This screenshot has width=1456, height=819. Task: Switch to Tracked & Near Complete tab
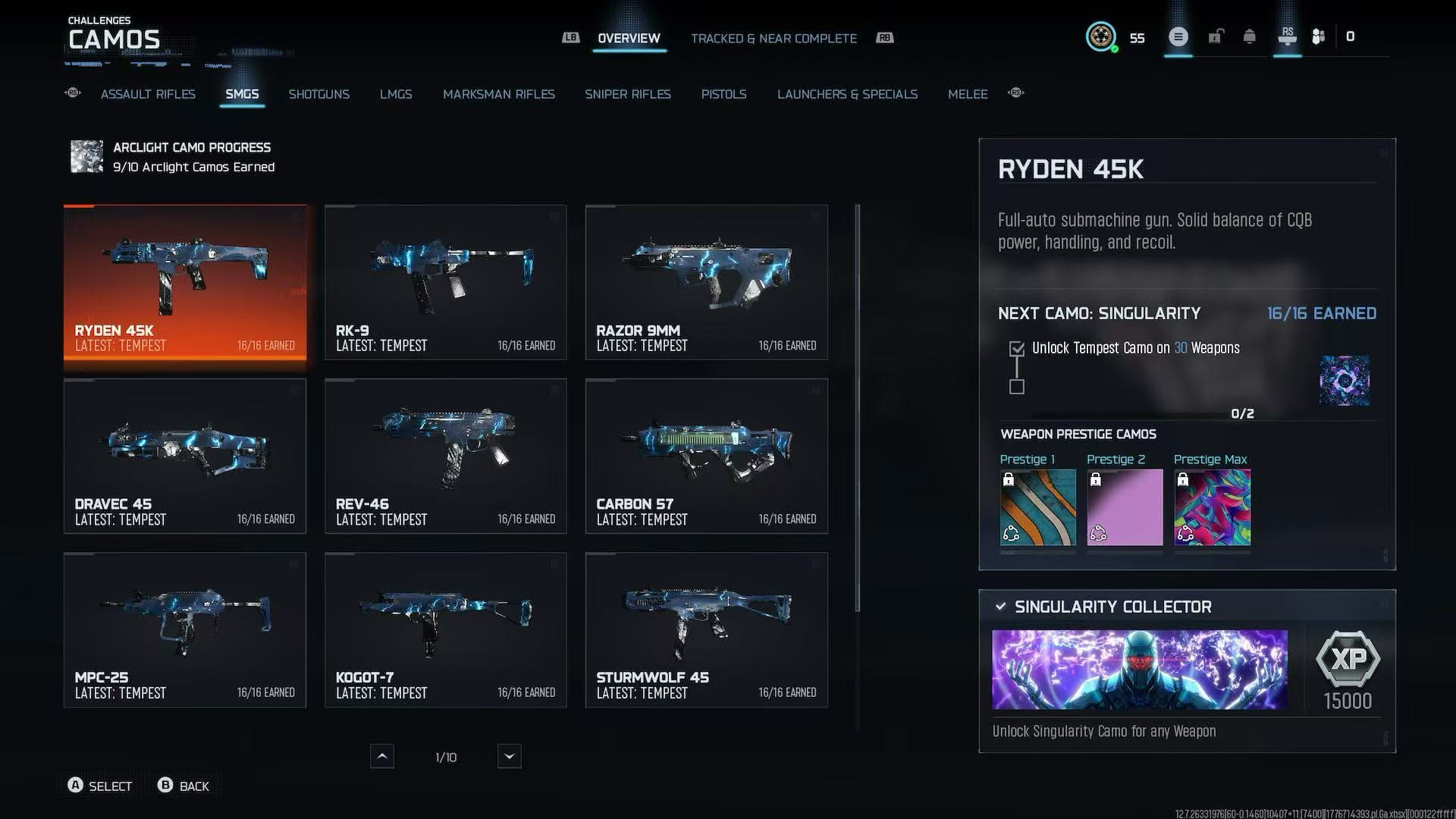point(773,38)
